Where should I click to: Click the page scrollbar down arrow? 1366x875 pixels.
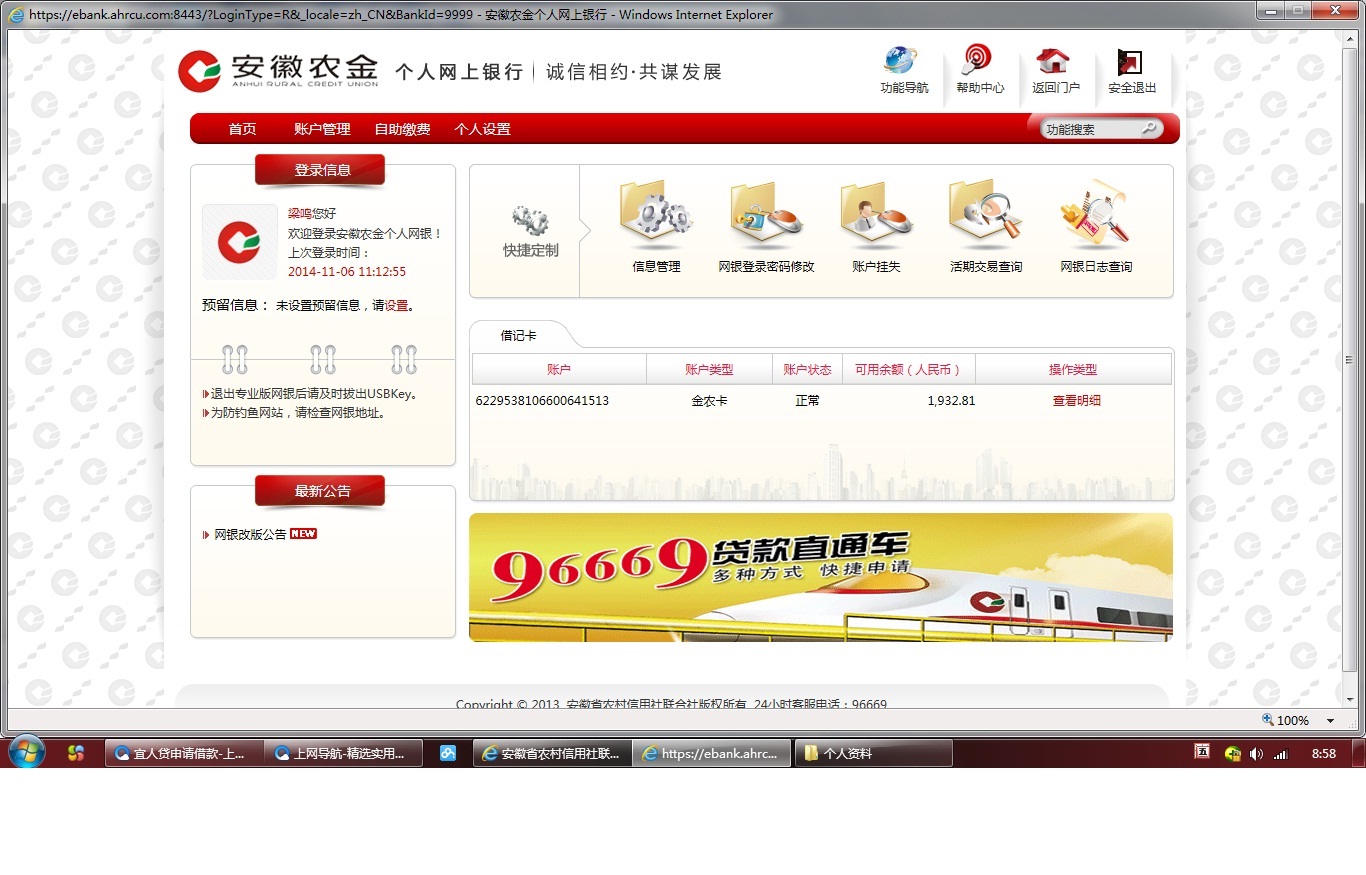1350,699
